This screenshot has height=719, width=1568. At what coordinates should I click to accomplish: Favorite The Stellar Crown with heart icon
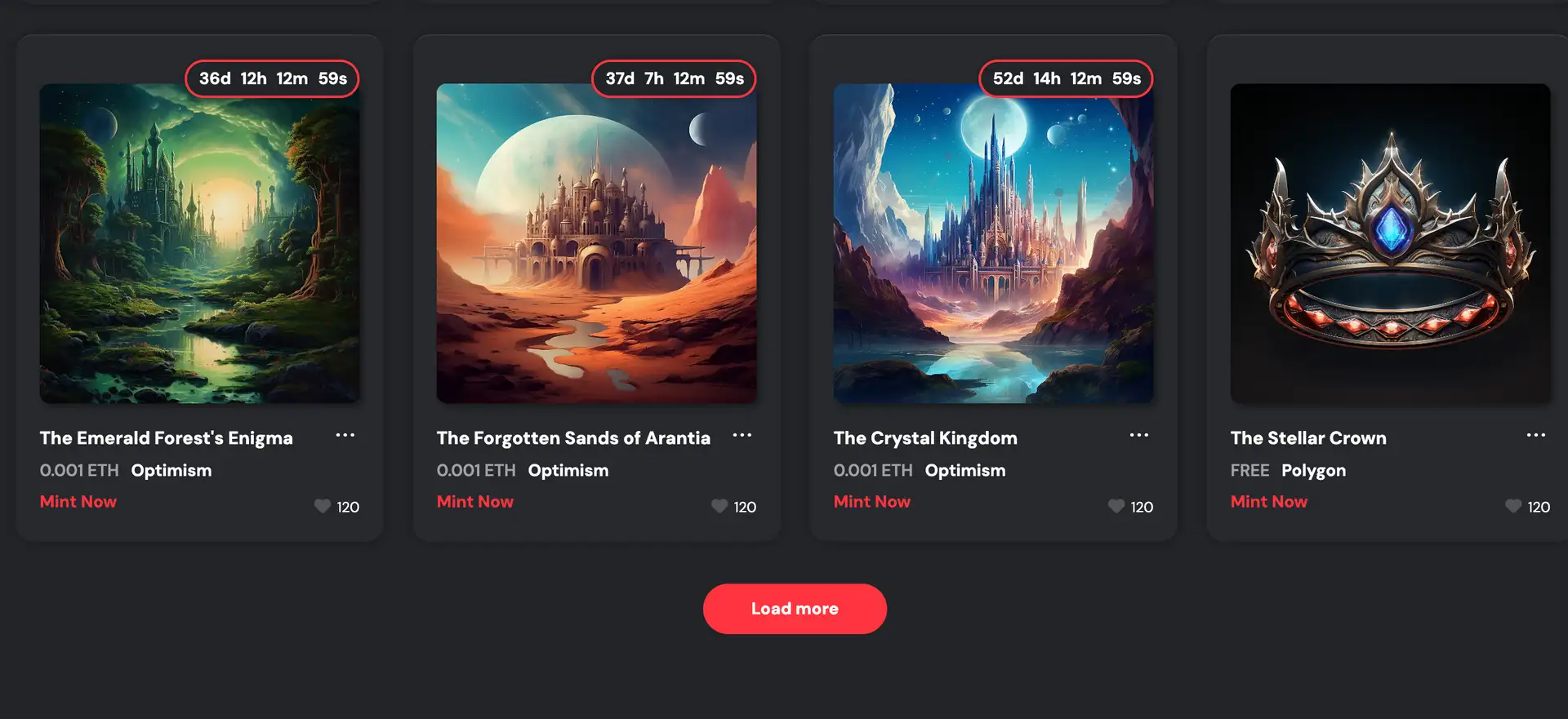click(1513, 506)
